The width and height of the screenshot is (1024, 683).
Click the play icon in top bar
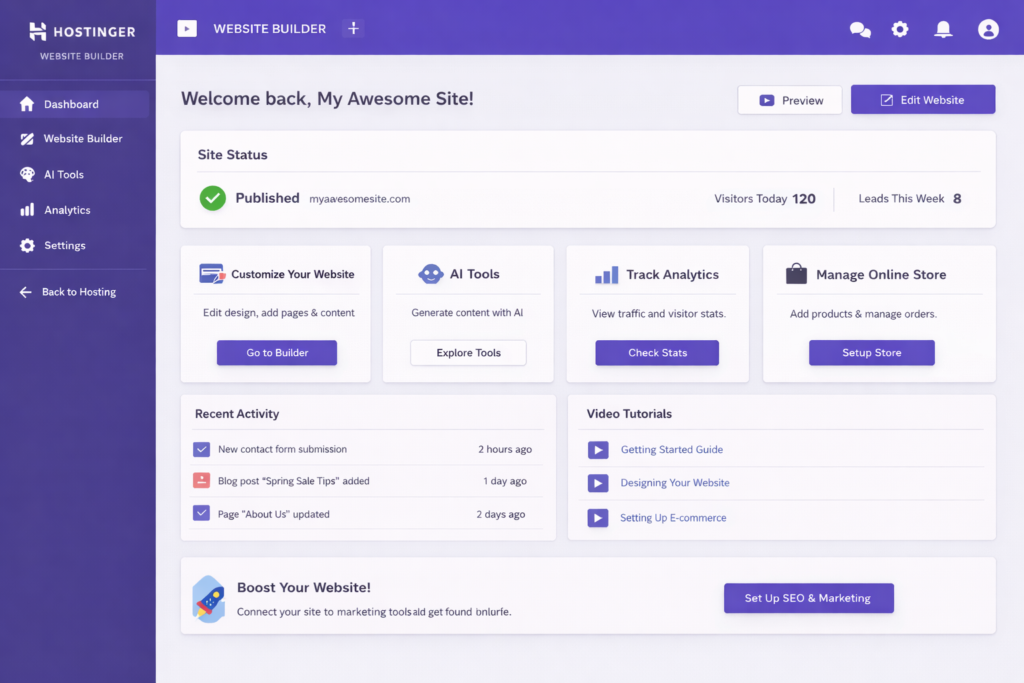(x=187, y=29)
